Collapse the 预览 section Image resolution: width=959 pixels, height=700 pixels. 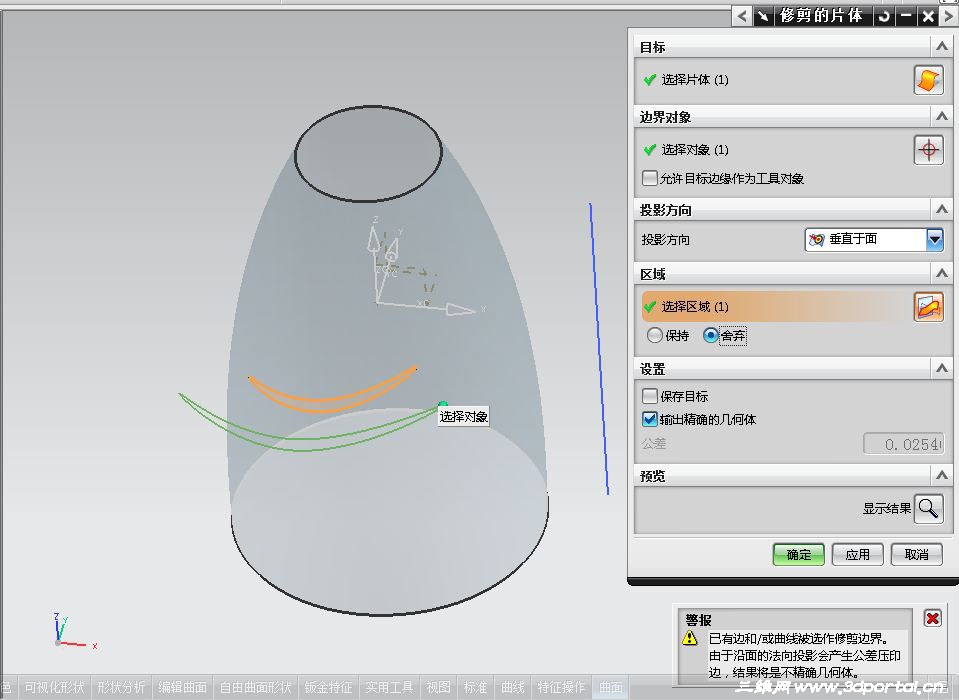click(x=941, y=475)
